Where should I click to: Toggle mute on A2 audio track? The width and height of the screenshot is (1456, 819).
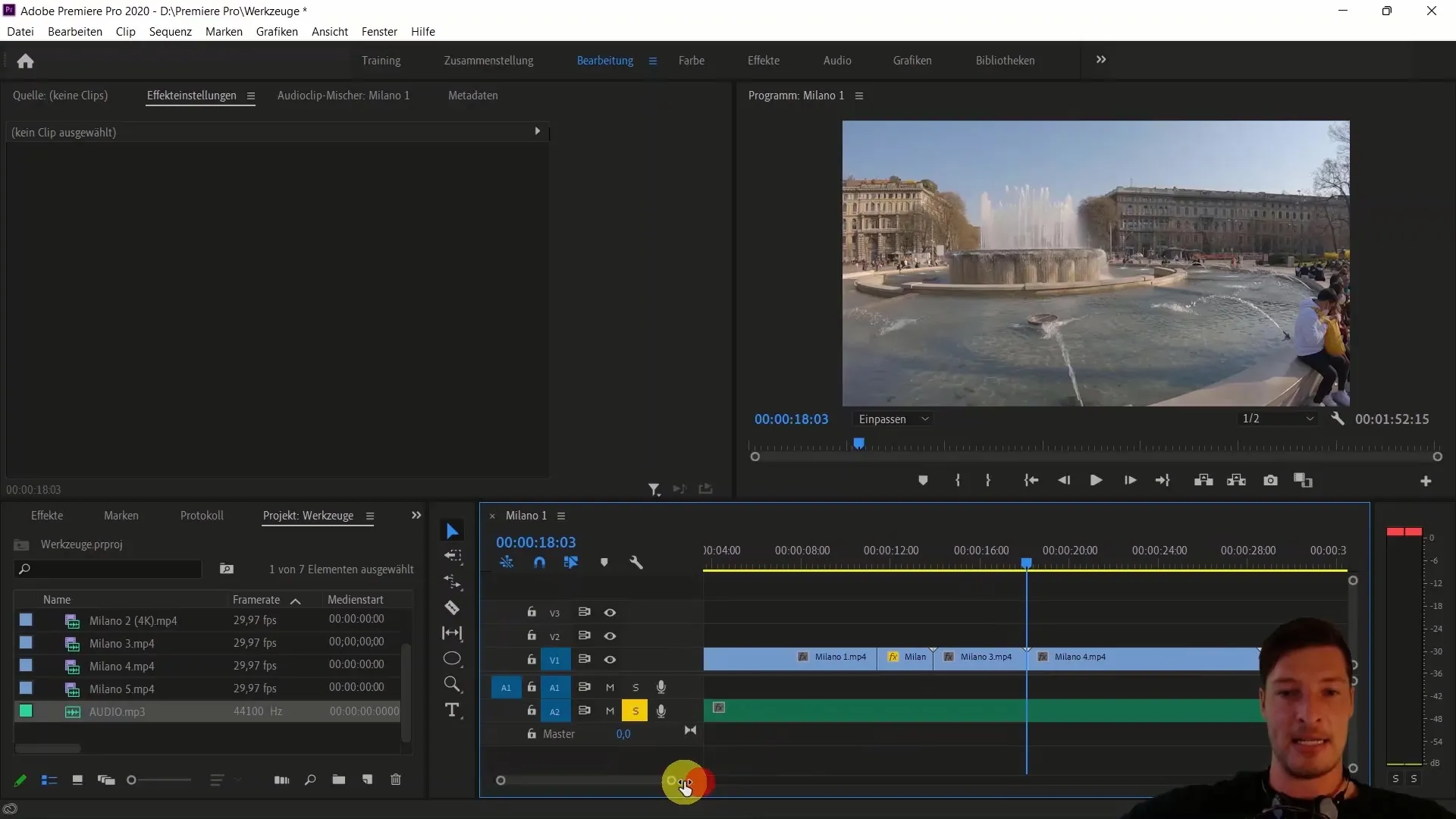(609, 710)
